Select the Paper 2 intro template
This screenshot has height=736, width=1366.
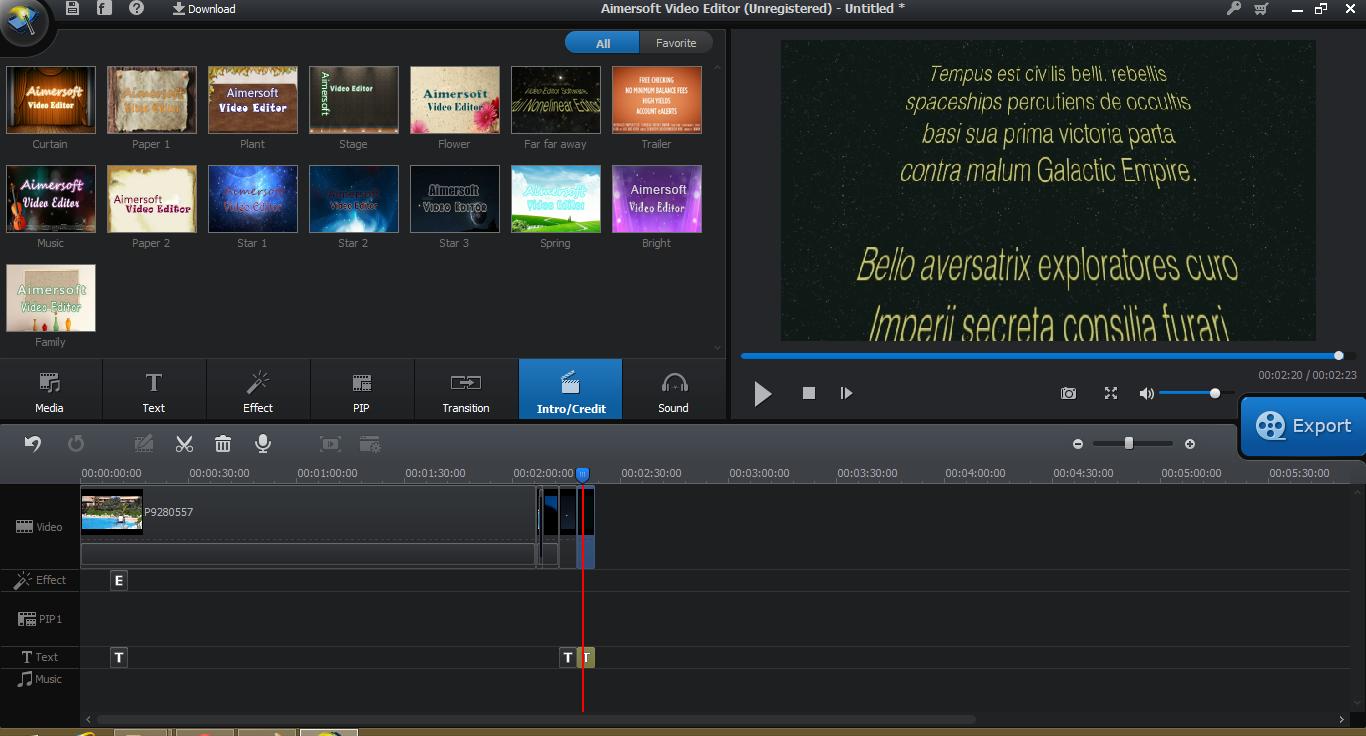tap(152, 199)
